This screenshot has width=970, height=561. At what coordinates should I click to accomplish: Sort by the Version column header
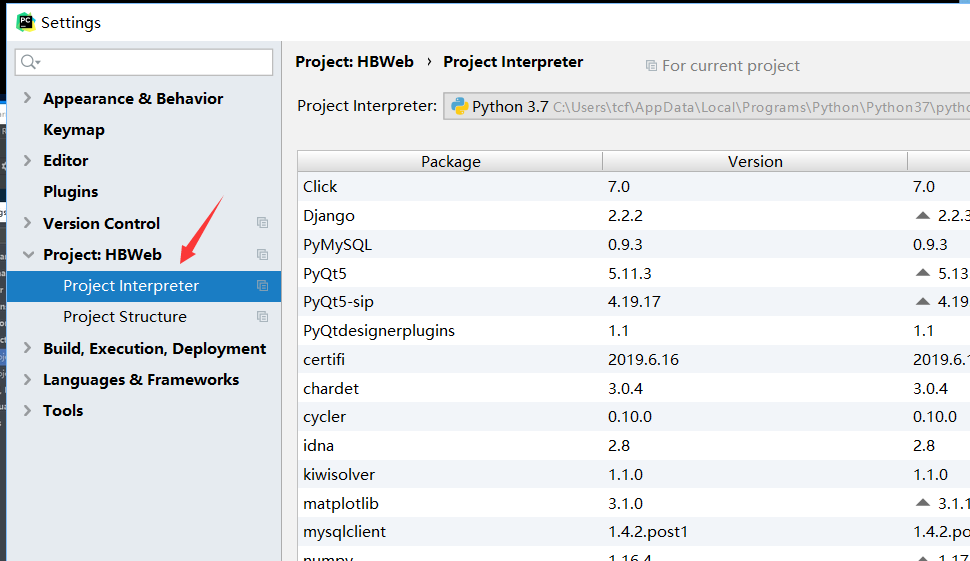point(755,161)
